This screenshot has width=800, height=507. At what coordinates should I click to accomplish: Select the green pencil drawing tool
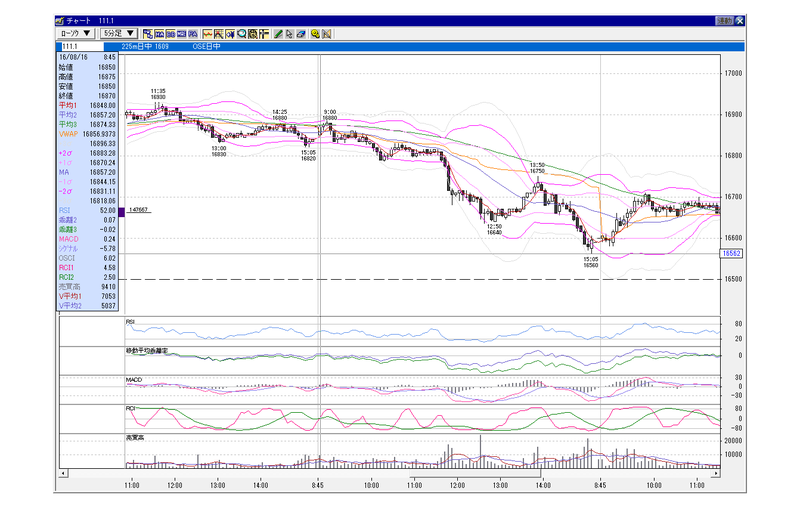click(278, 34)
